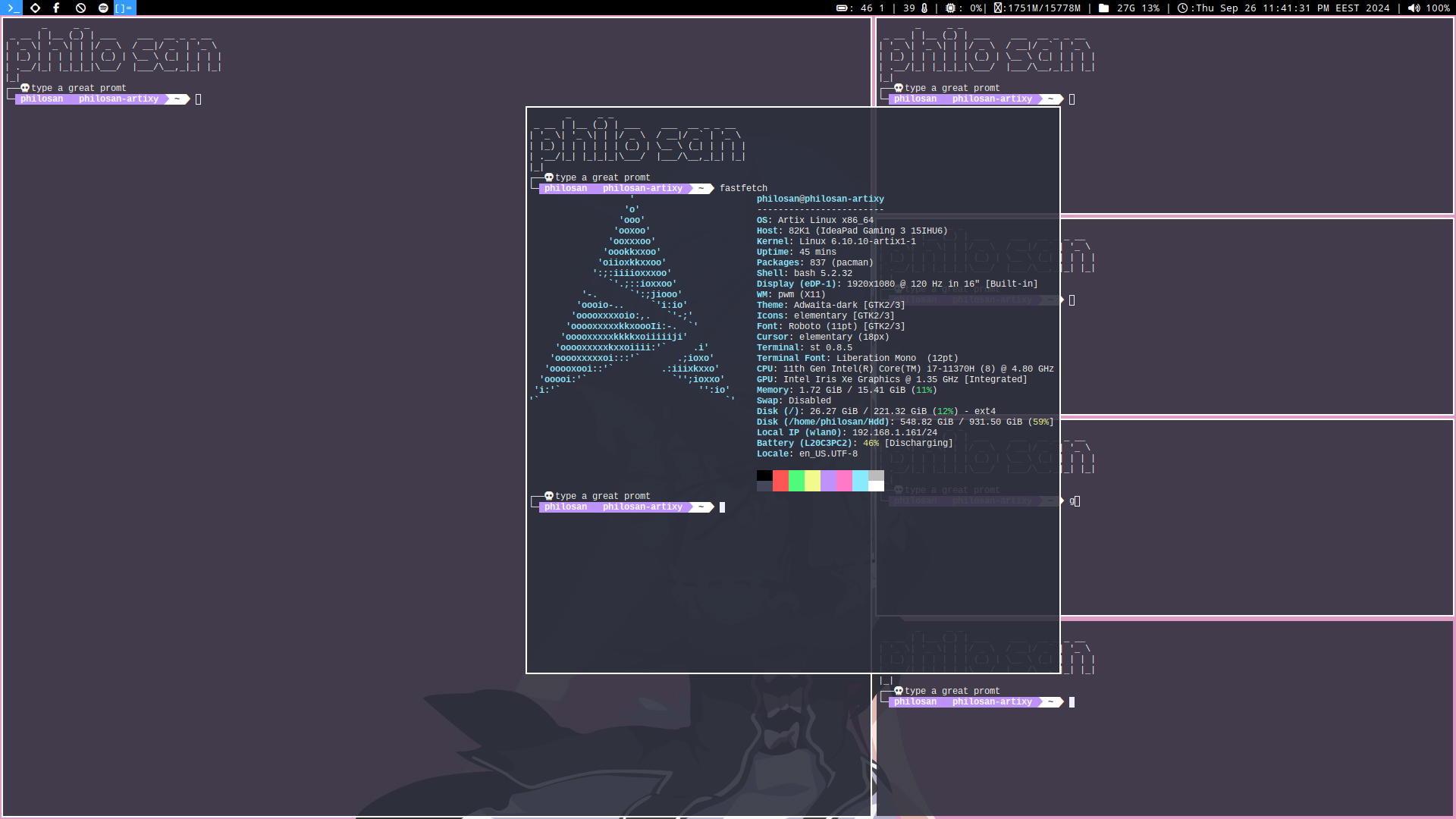Viewport: 1456px width, 819px height.
Task: Click the thermometer temperature indicator
Action: (x=924, y=8)
